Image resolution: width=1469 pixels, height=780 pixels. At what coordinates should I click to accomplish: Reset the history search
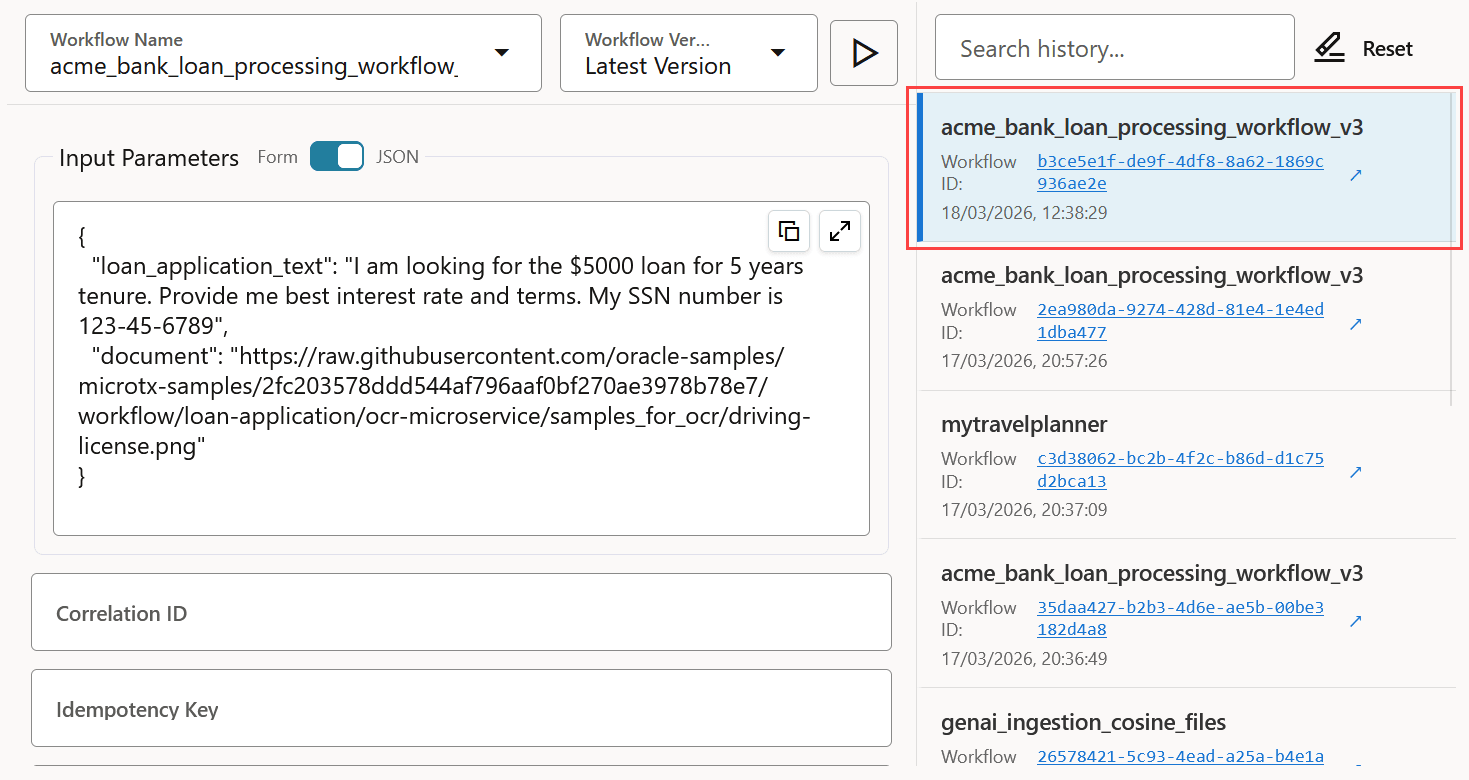pyautogui.click(x=1364, y=48)
